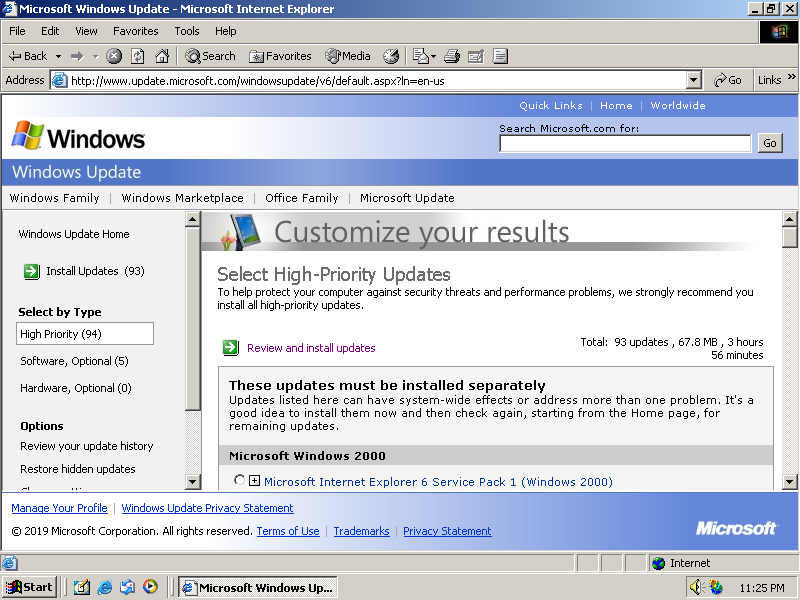Click the Mail toolbar icon
Screen dimensions: 800x600
[x=420, y=56]
